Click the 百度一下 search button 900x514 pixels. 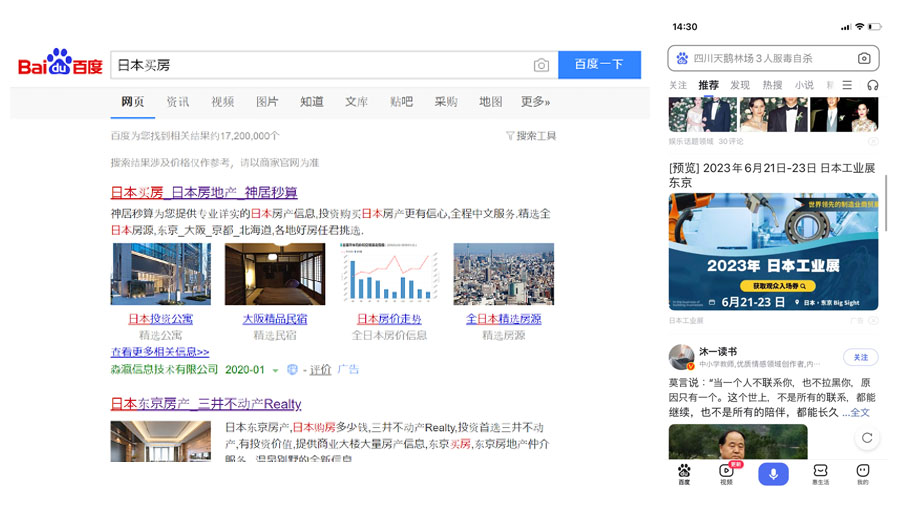click(x=599, y=64)
